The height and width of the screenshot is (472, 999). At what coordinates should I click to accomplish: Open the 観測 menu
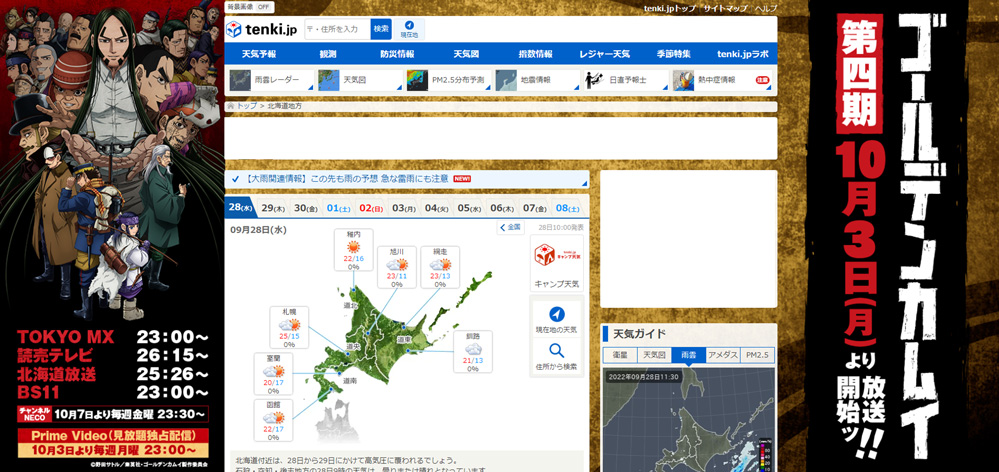point(327,54)
